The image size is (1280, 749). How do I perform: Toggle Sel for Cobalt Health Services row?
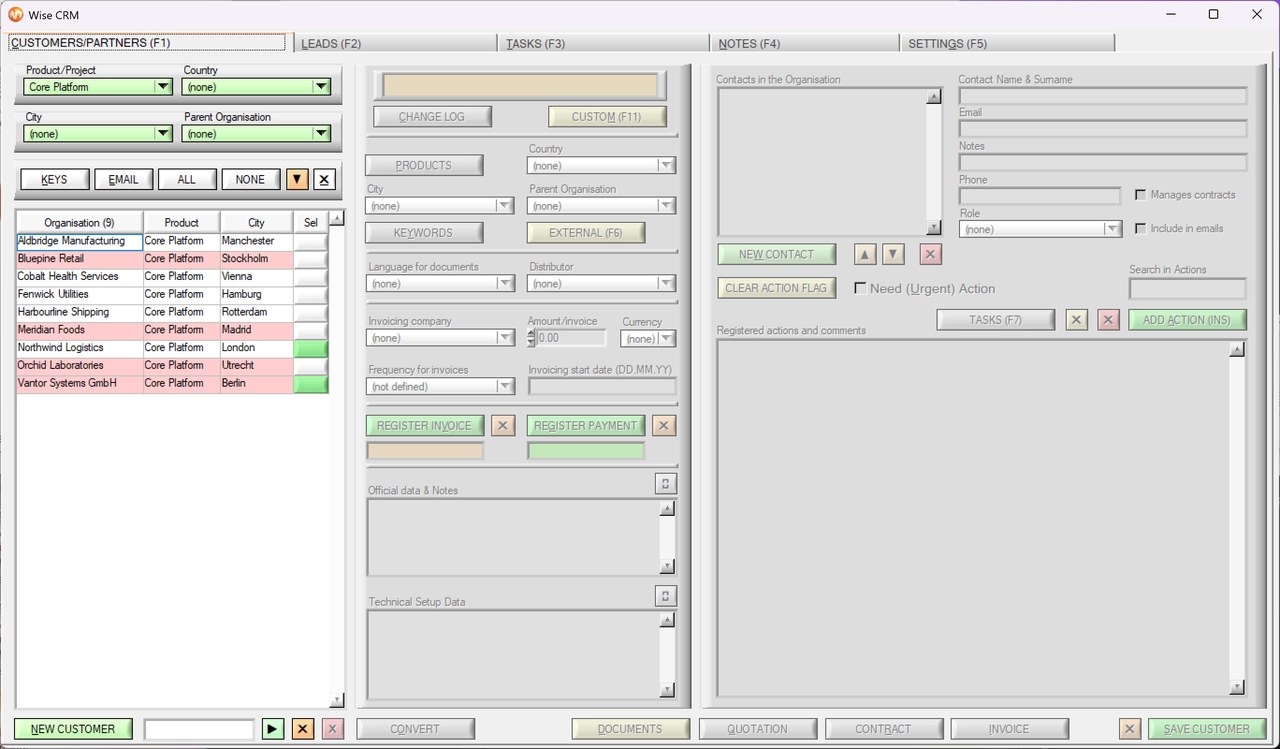click(x=310, y=277)
